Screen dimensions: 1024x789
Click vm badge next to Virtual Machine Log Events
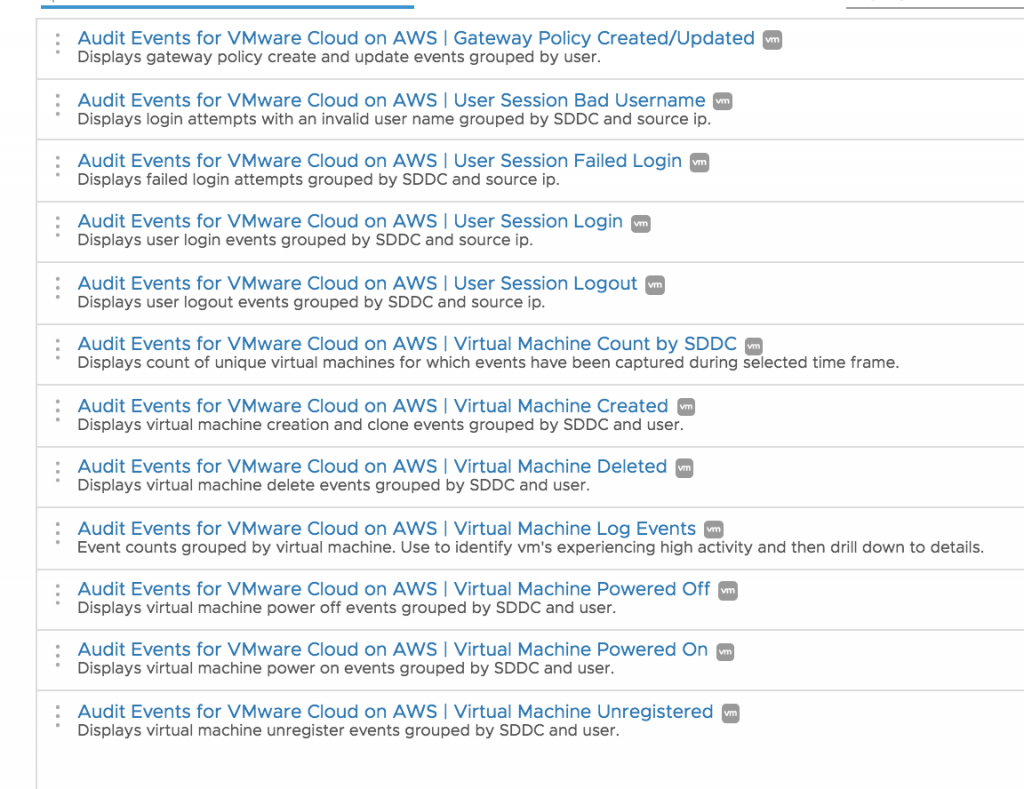pos(714,529)
